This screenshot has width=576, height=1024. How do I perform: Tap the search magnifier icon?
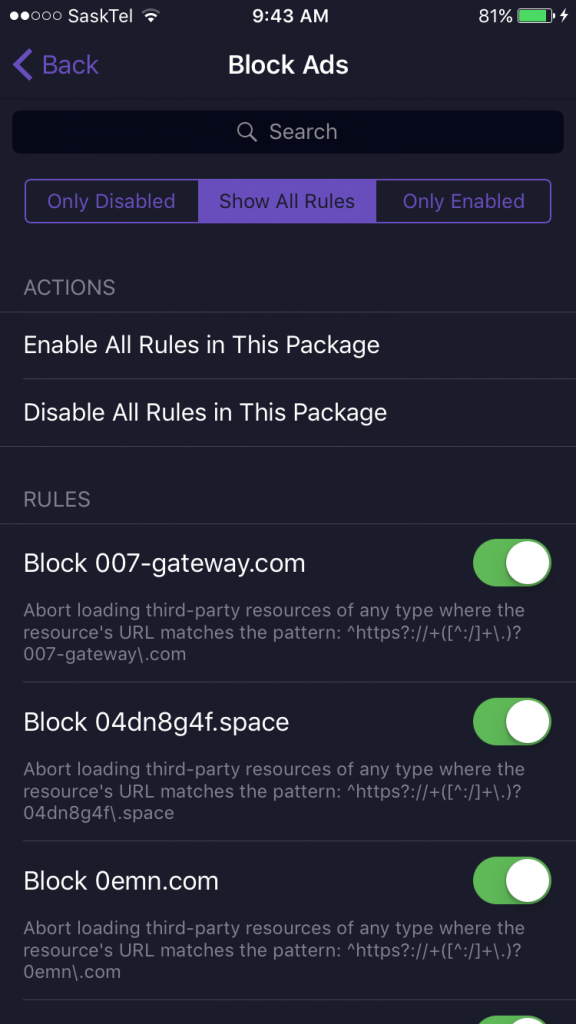coord(246,131)
